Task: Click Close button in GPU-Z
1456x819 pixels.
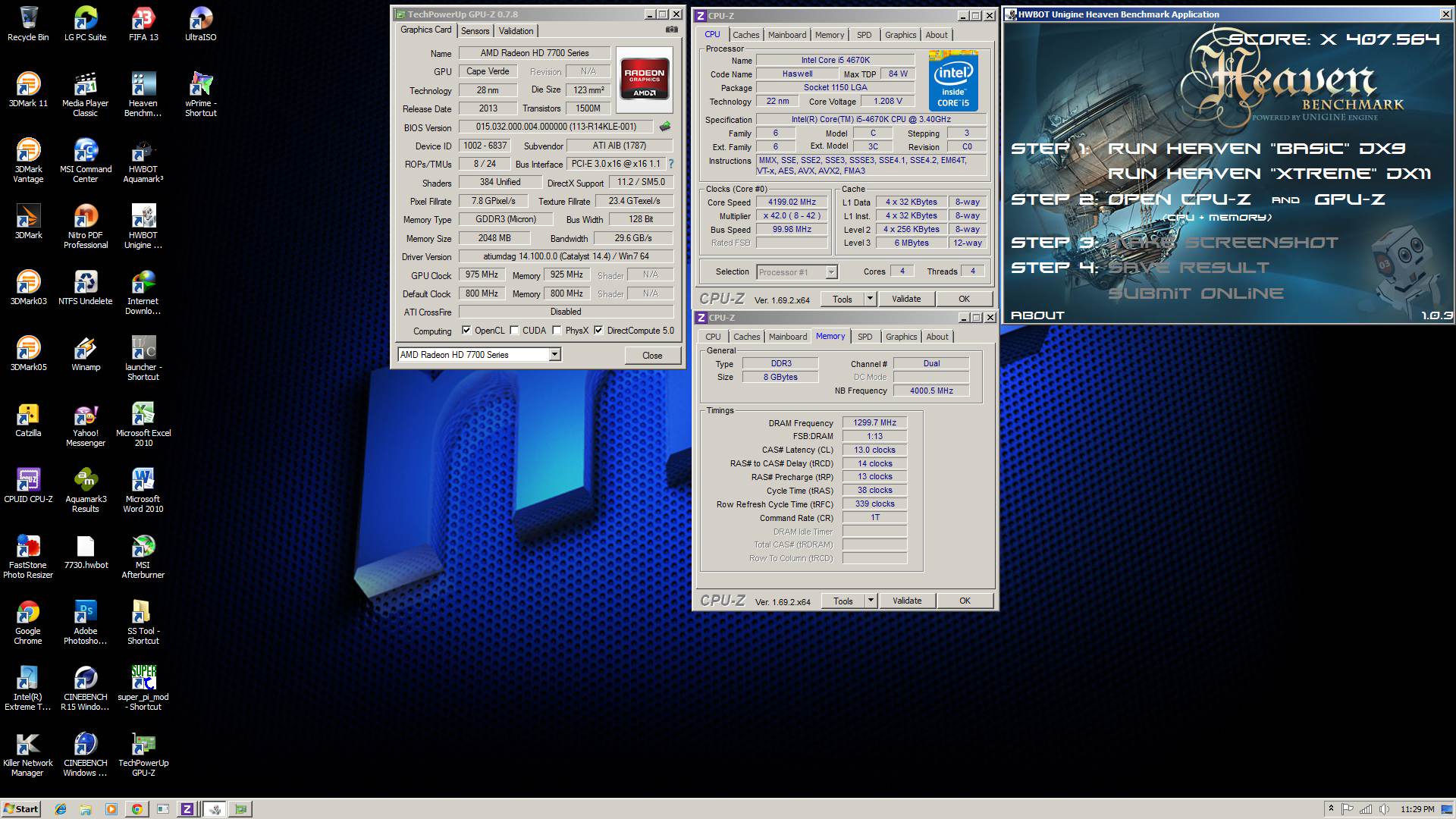Action: point(652,356)
